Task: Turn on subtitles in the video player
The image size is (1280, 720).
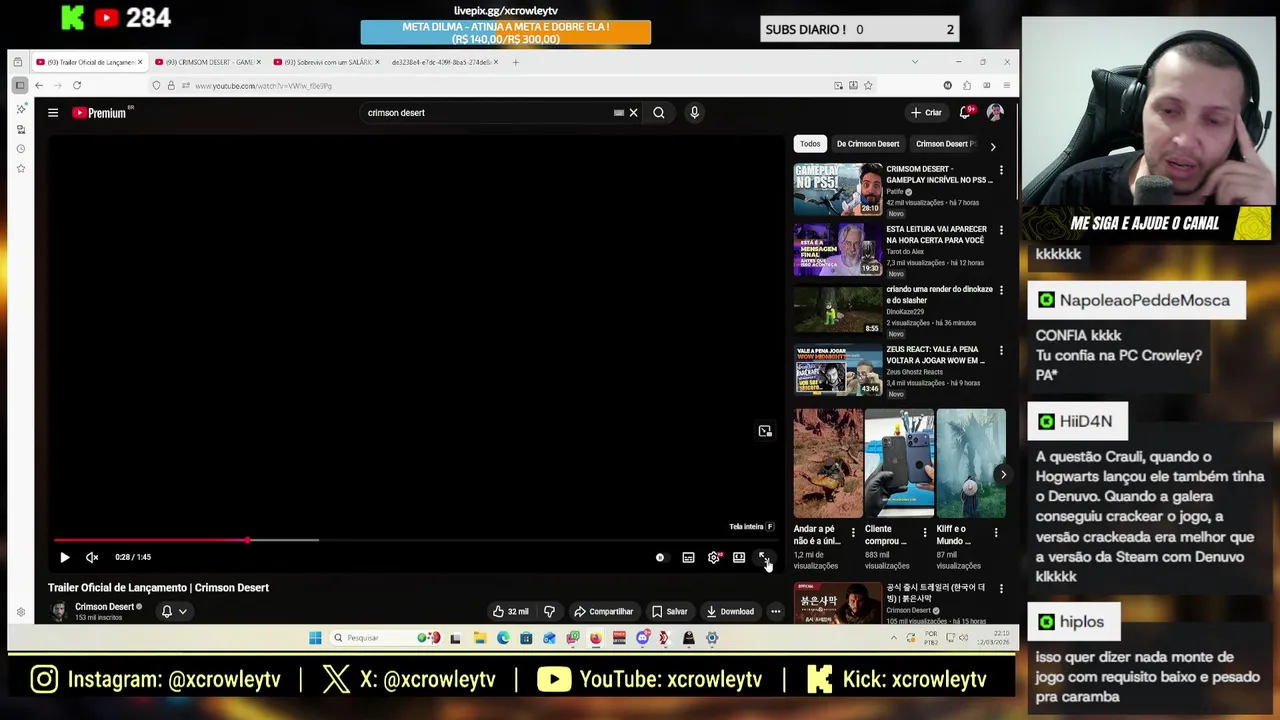Action: (x=688, y=557)
